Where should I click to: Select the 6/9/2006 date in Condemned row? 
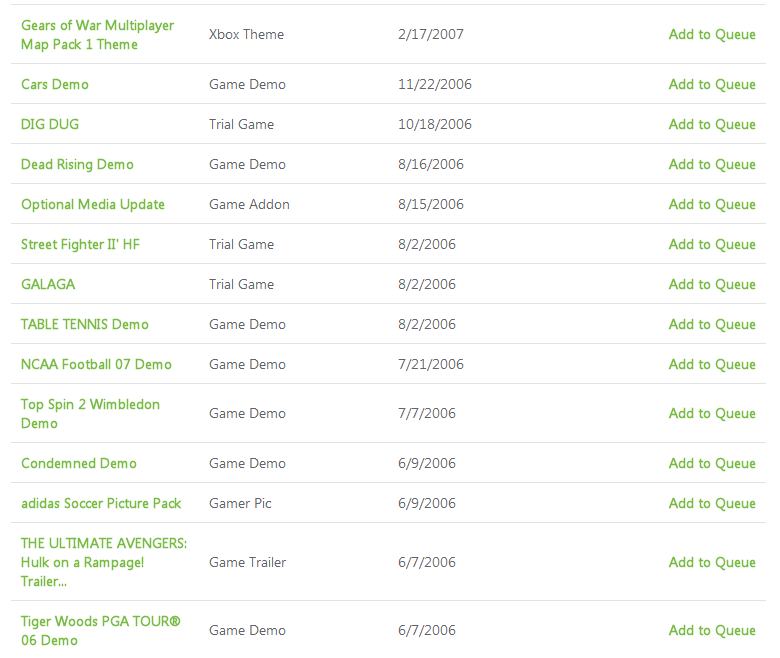pos(427,464)
